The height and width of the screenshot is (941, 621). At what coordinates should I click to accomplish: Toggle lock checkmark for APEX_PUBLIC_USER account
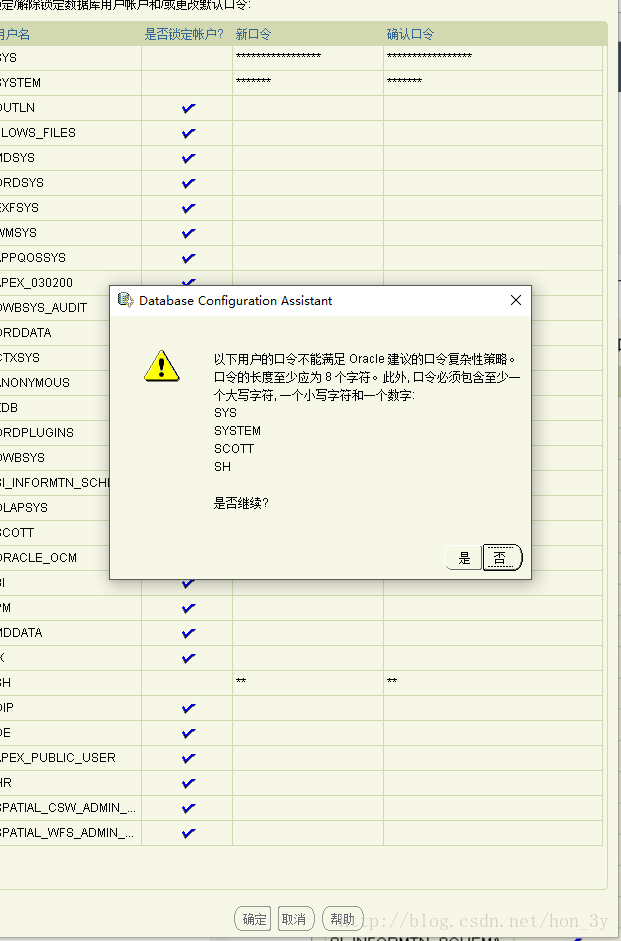tap(188, 758)
